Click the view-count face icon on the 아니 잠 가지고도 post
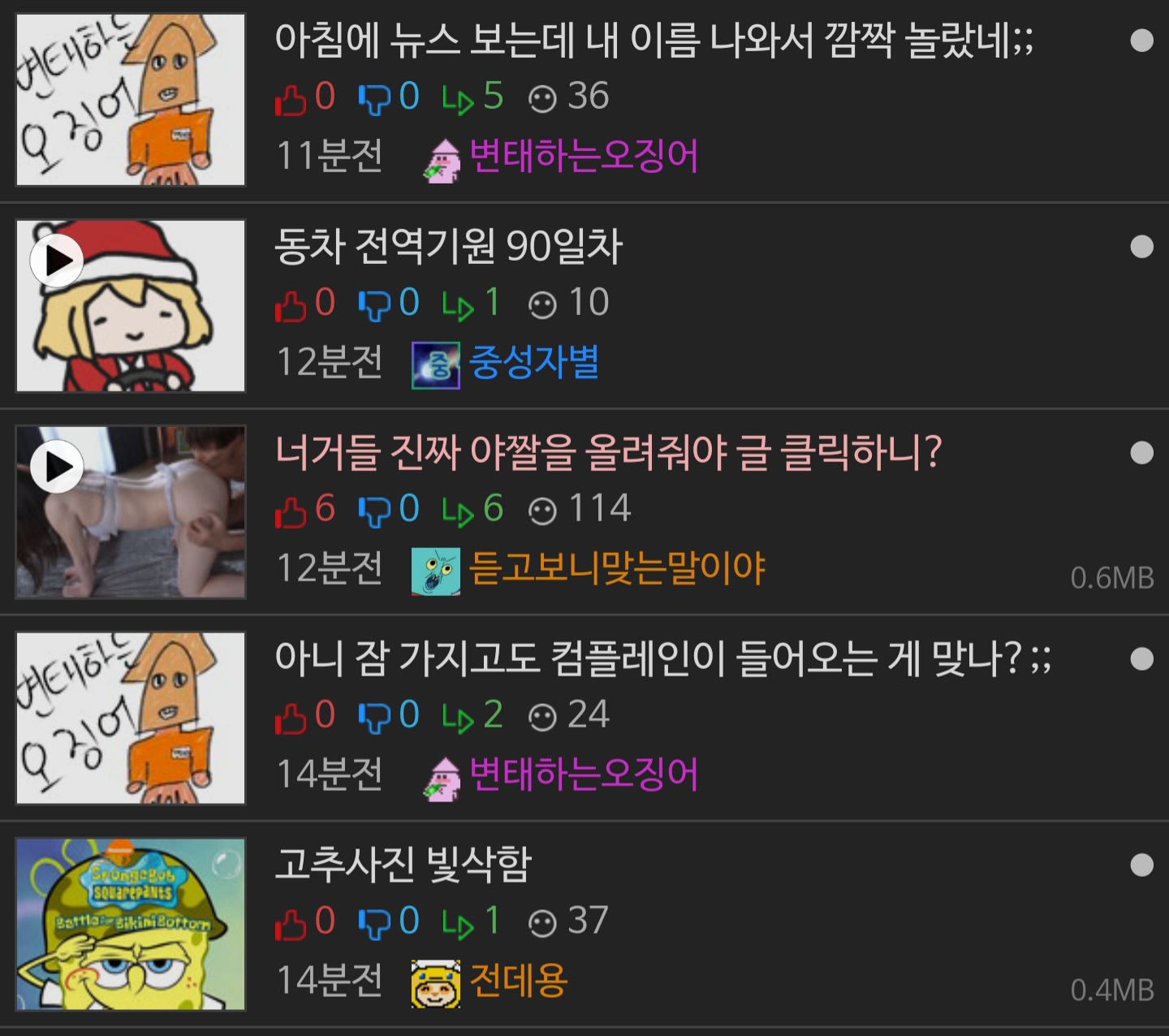Image resolution: width=1169 pixels, height=1036 pixels. pyautogui.click(x=541, y=718)
